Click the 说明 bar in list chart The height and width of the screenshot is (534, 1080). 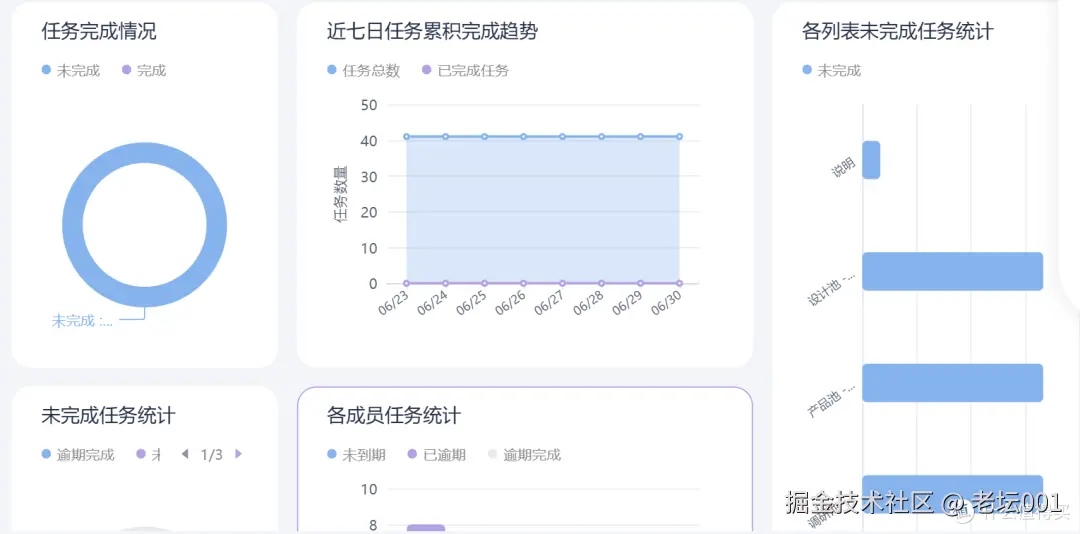[871, 160]
